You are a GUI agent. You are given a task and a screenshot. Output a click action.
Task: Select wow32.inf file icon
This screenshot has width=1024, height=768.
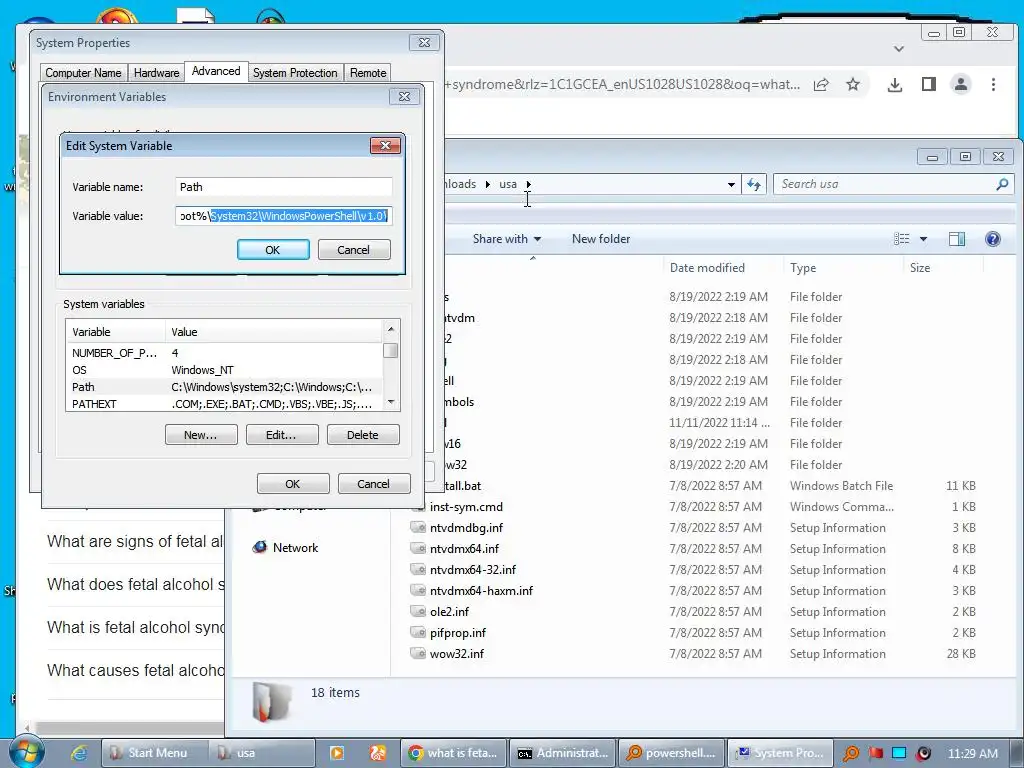point(418,653)
